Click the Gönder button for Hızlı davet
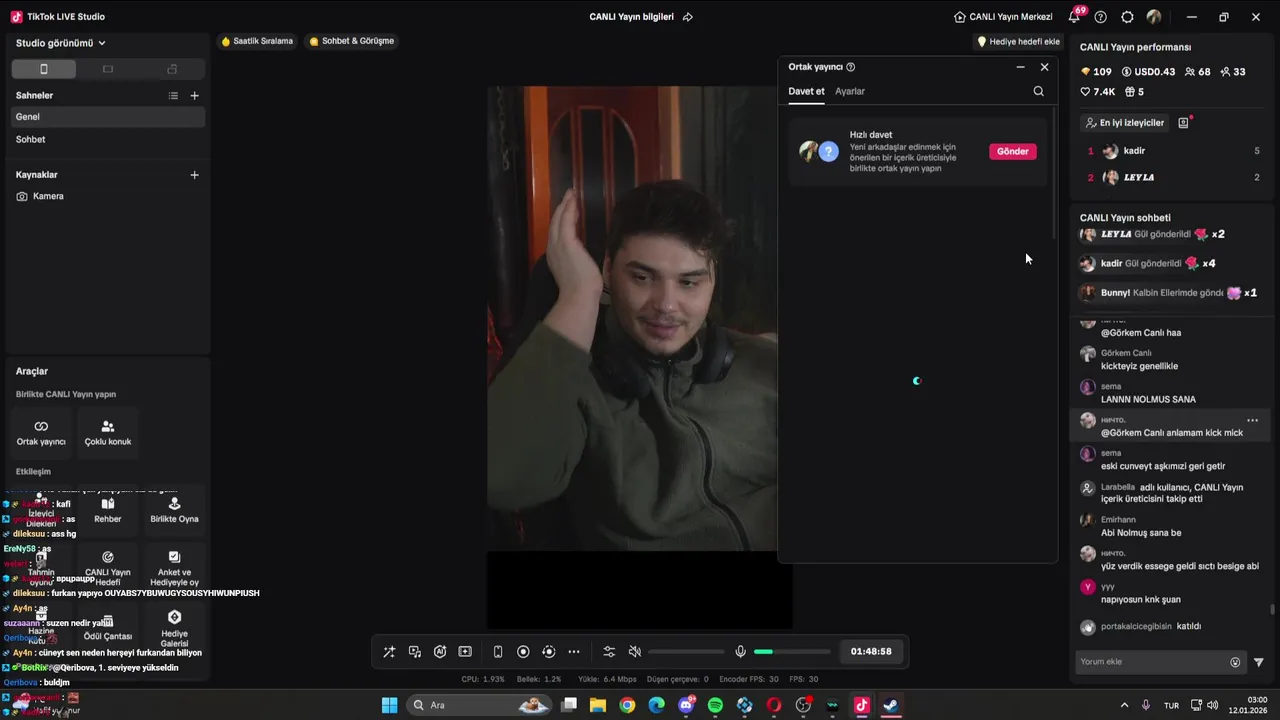 pyautogui.click(x=1012, y=152)
